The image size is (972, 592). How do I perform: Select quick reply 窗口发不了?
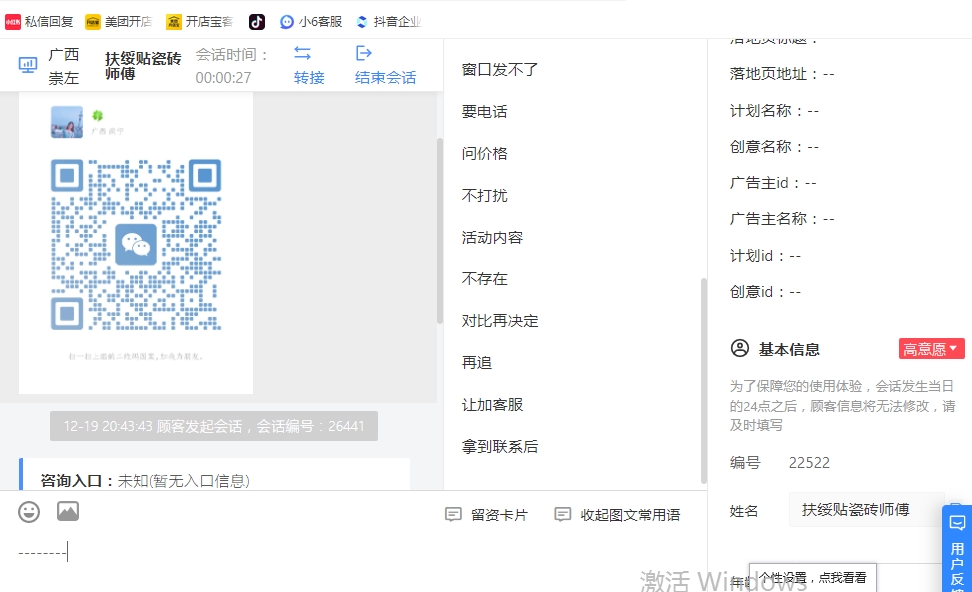[x=500, y=69]
